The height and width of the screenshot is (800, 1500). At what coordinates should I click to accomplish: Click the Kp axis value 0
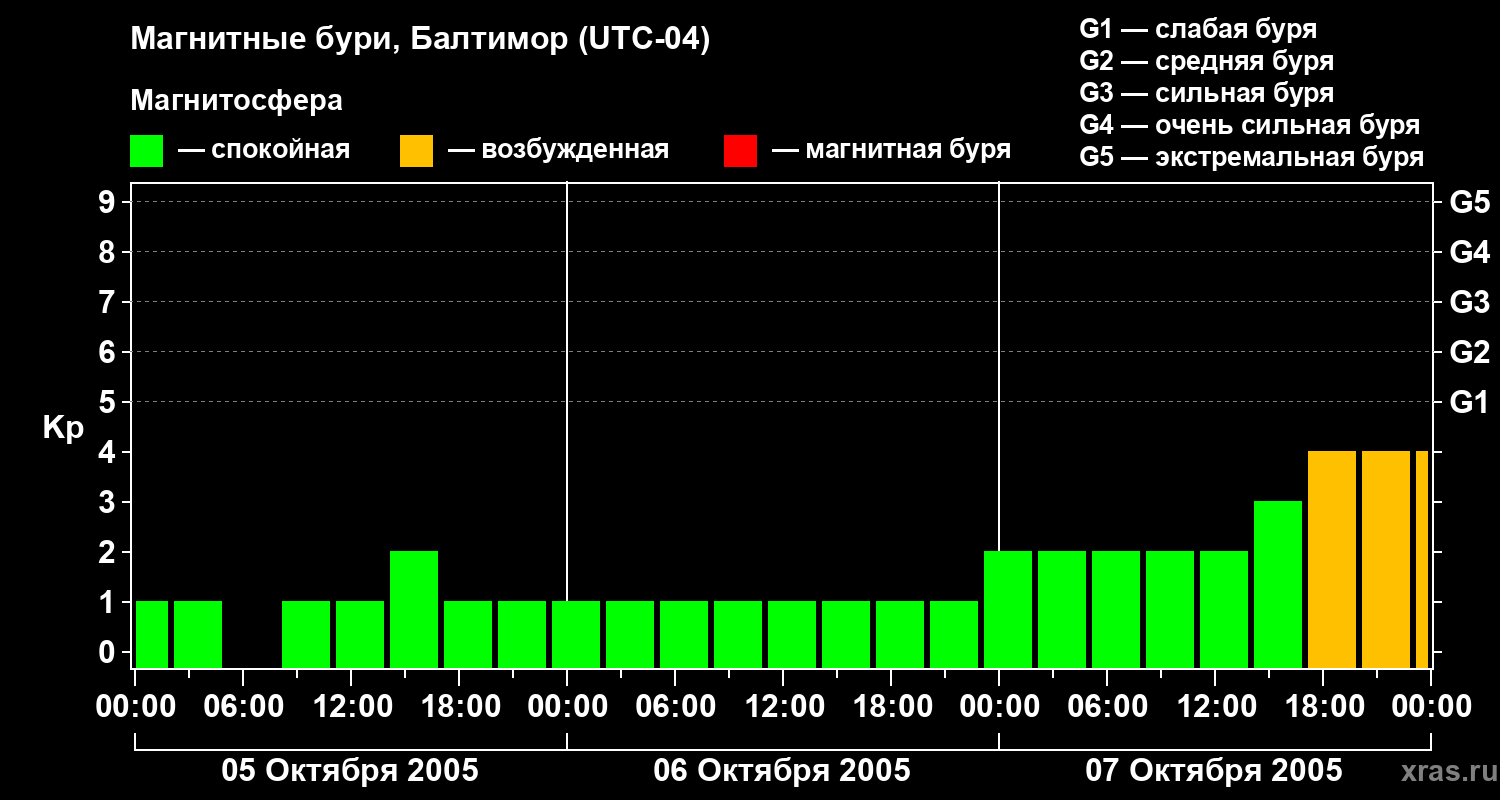tap(109, 652)
